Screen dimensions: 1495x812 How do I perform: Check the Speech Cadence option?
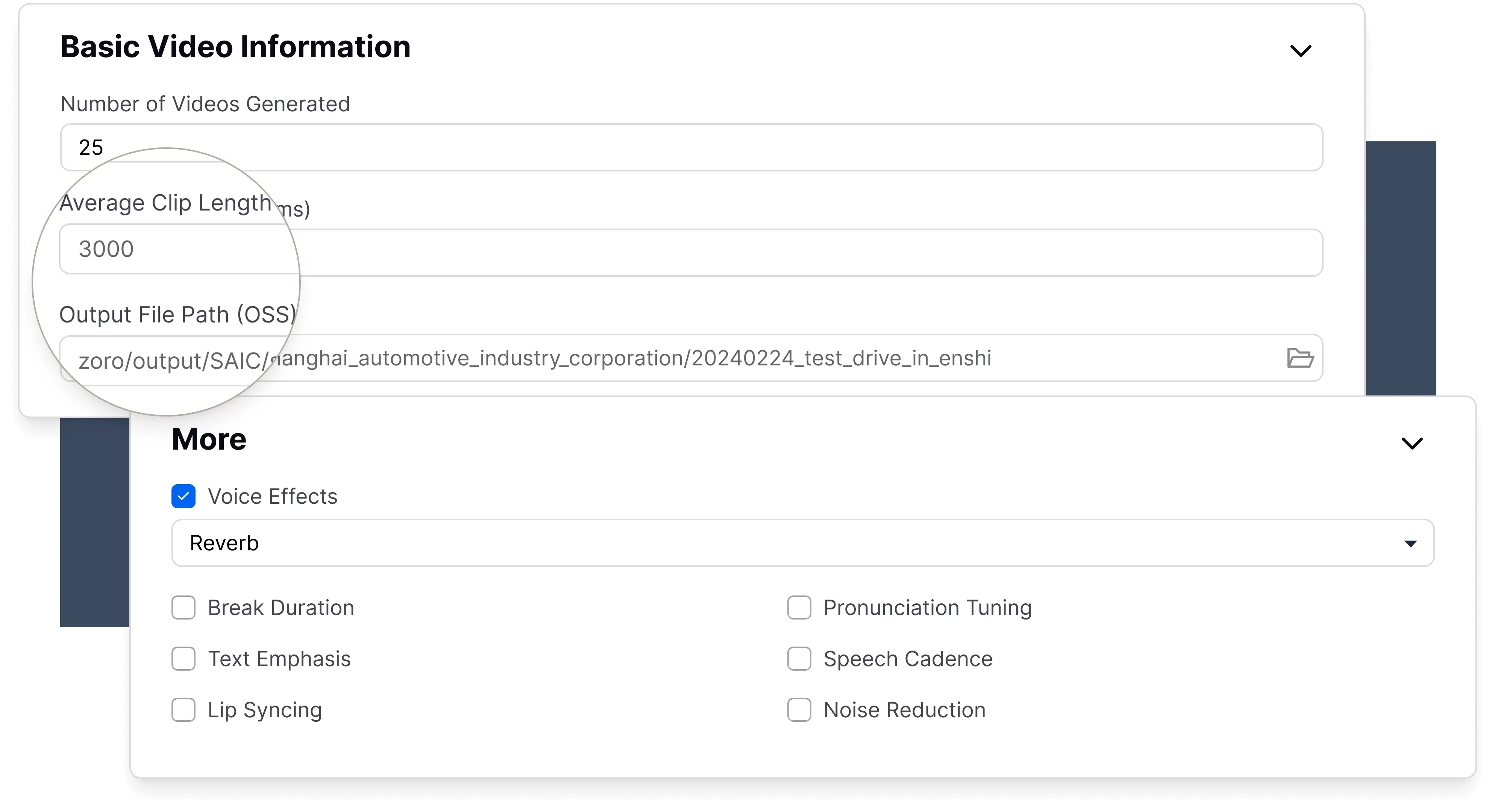coord(799,659)
